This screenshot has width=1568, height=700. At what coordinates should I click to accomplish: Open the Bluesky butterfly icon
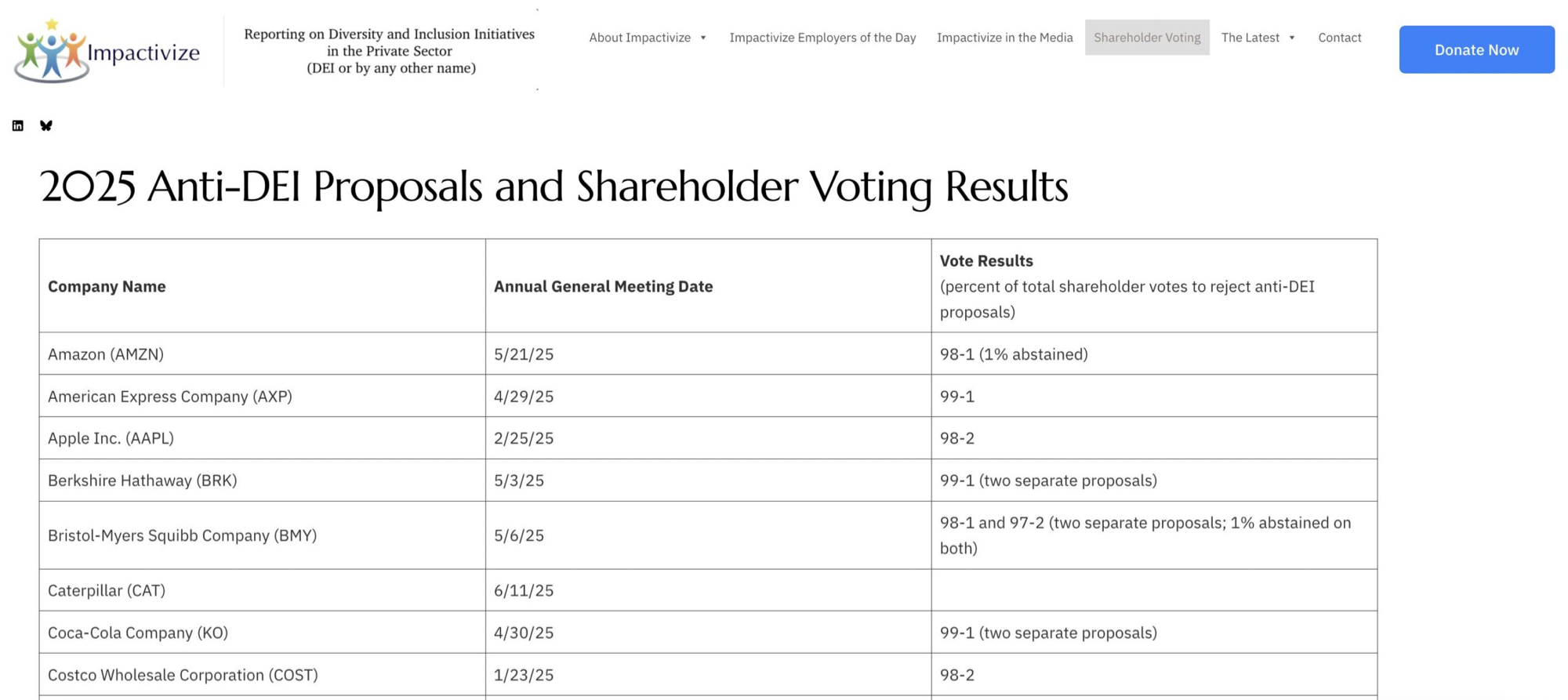pos(46,125)
